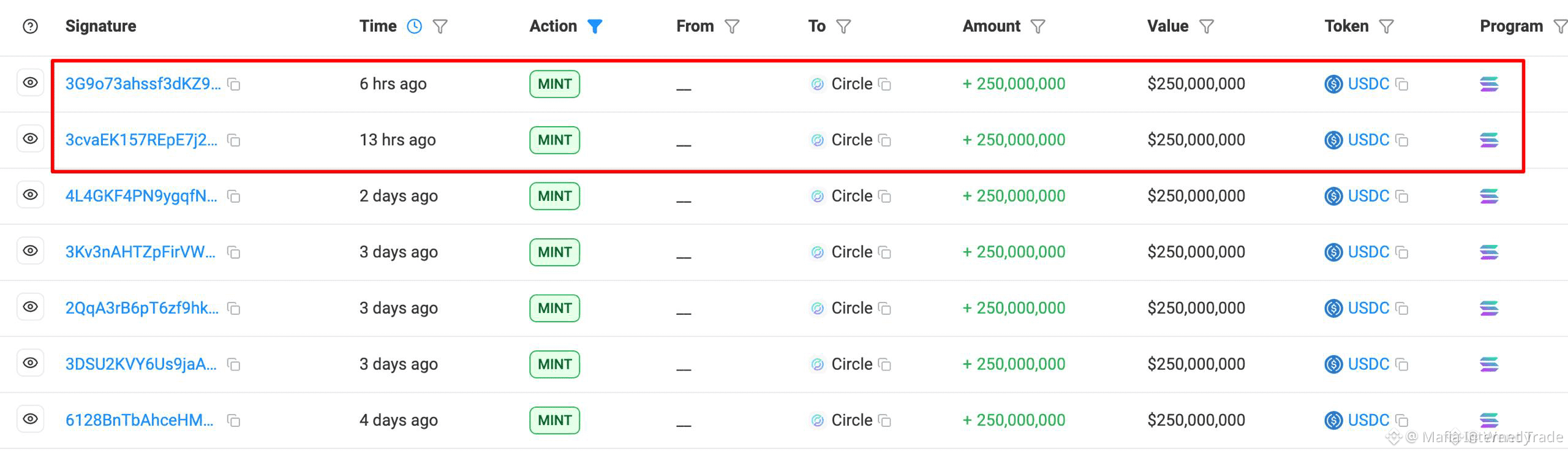
Task: Open the From column filter
Action: click(732, 26)
